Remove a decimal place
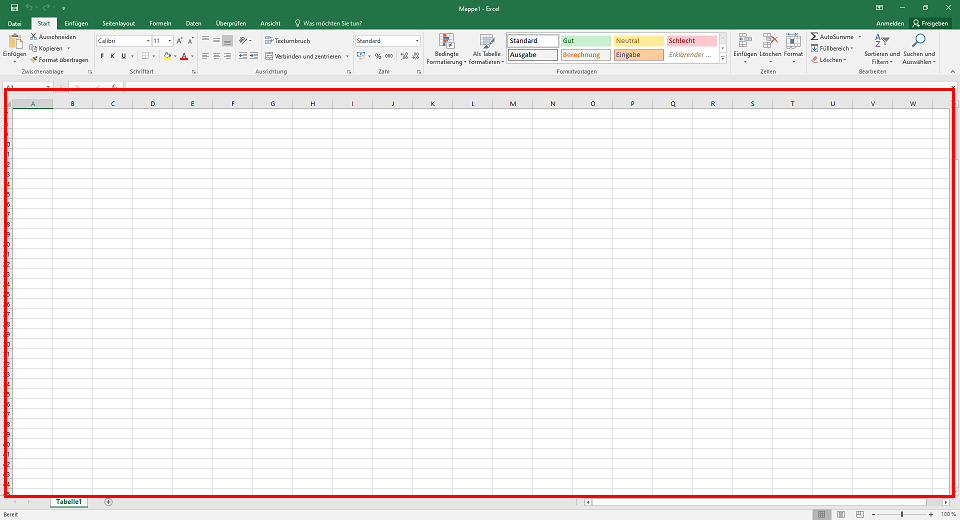Image resolution: width=960 pixels, height=520 pixels. [415, 56]
